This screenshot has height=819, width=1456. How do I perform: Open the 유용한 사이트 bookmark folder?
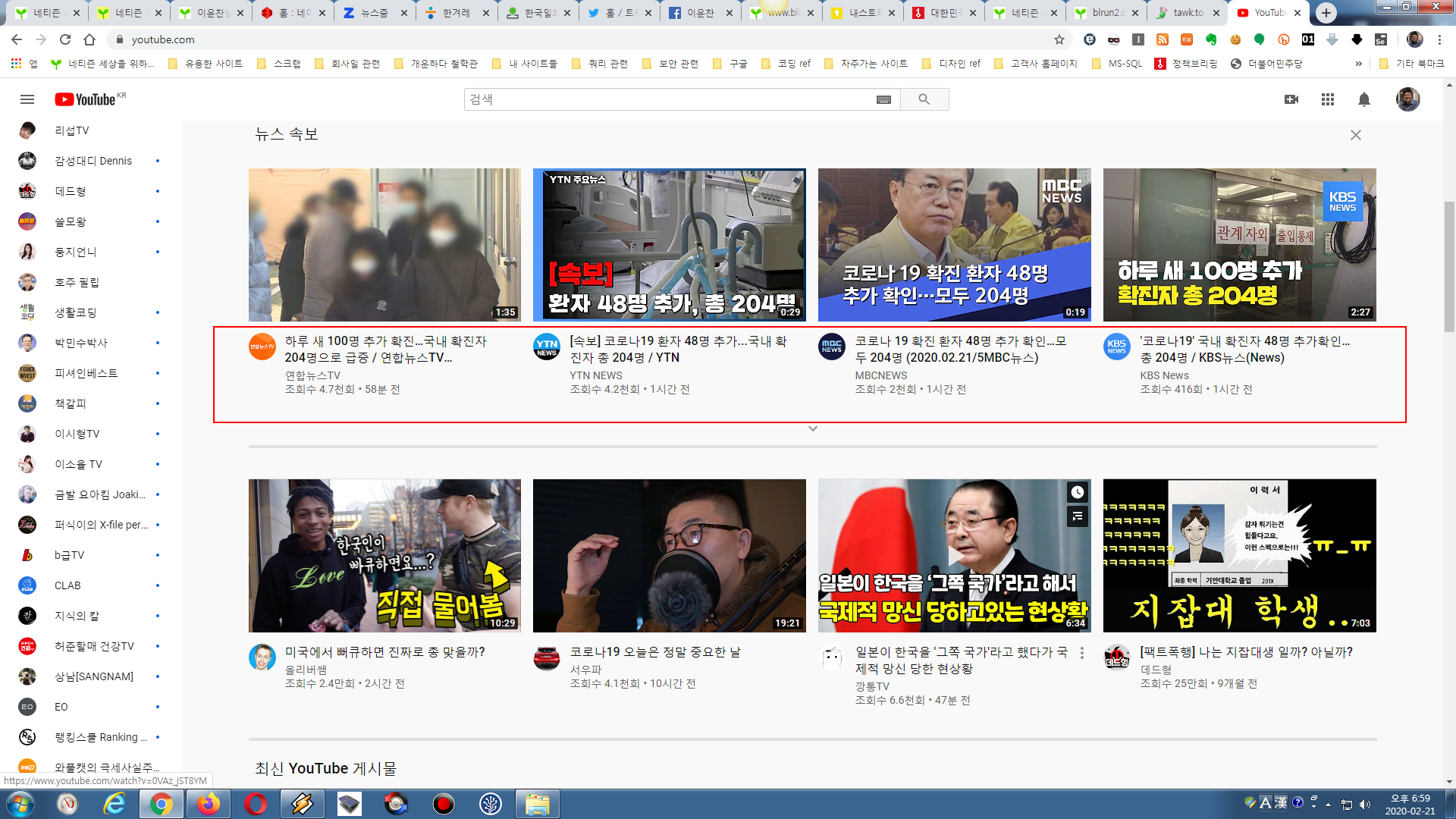(206, 64)
